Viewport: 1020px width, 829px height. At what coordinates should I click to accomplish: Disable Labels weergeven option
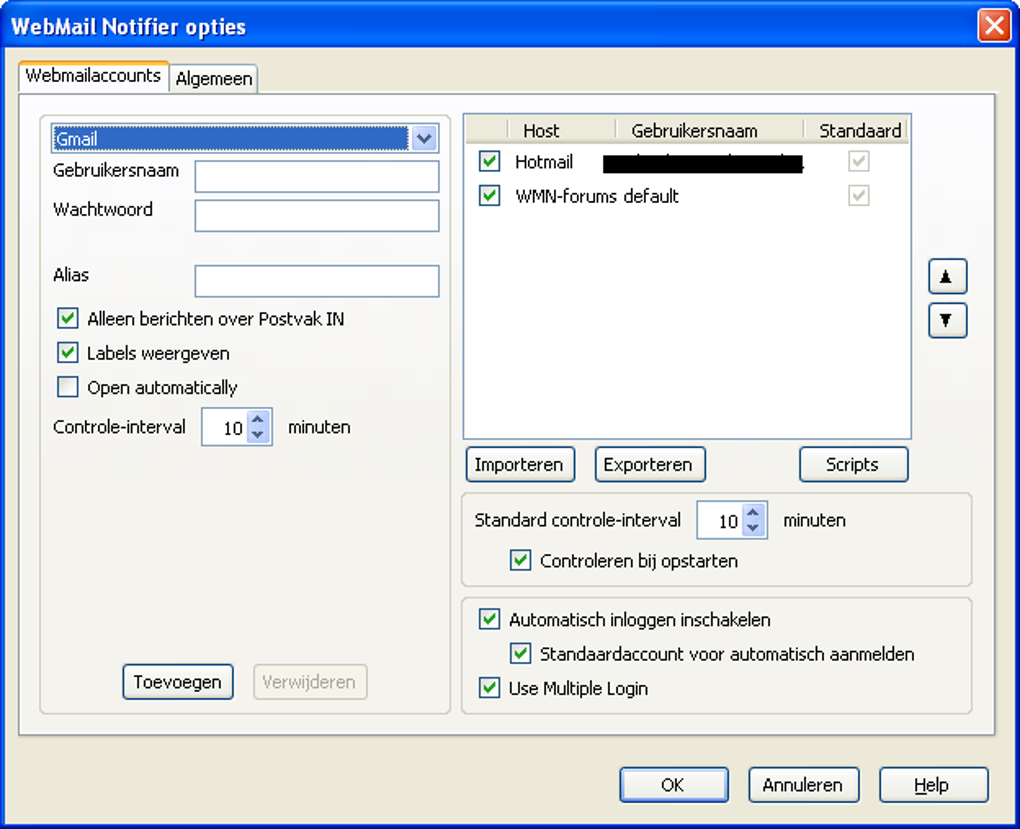[67, 353]
